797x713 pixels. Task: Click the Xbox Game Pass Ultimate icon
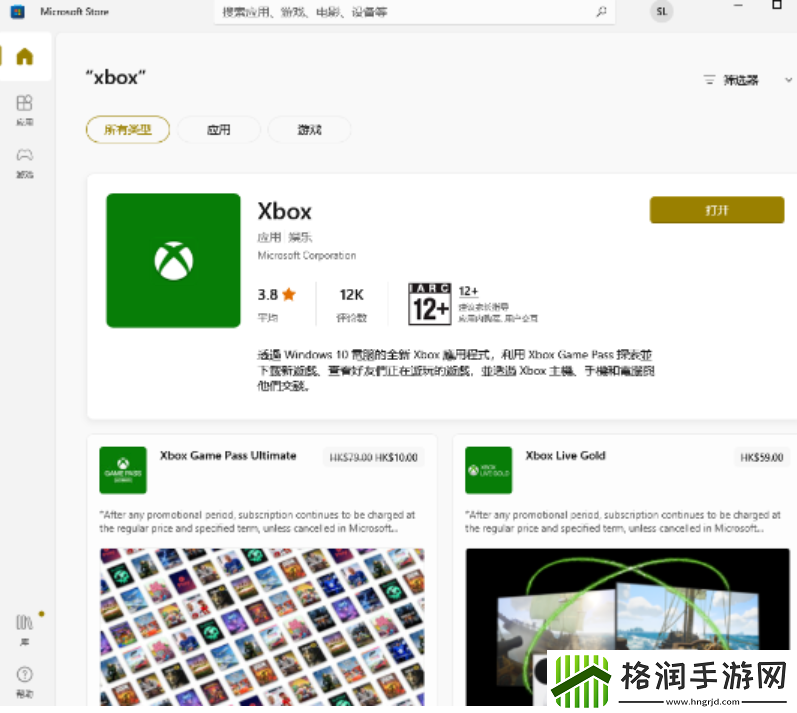(x=123, y=470)
